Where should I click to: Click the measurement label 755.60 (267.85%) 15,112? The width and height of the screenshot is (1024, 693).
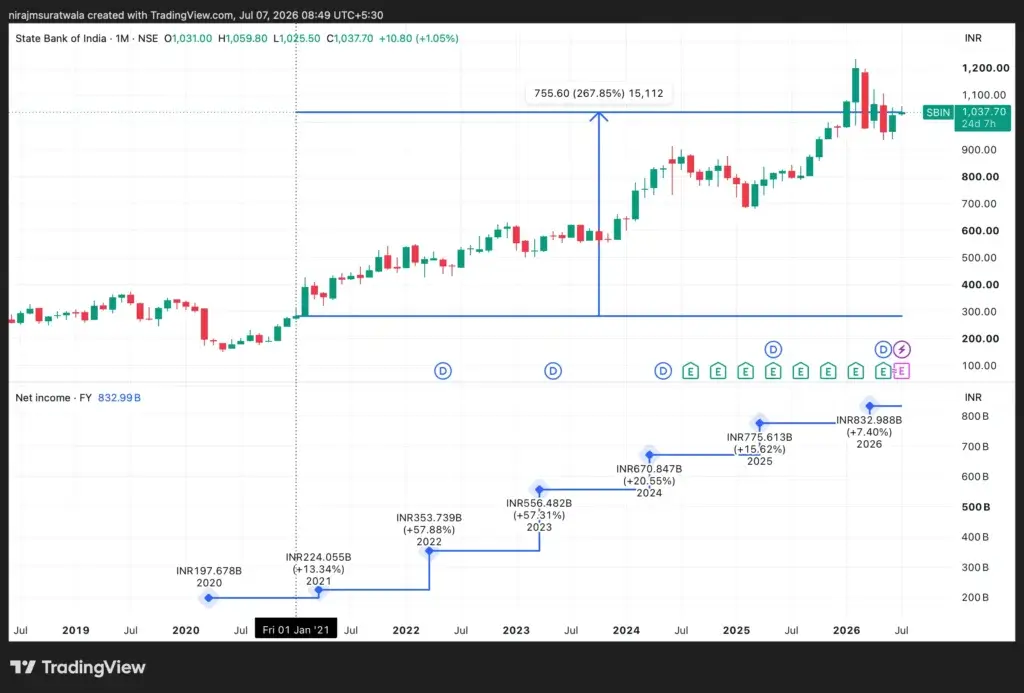[x=599, y=93]
